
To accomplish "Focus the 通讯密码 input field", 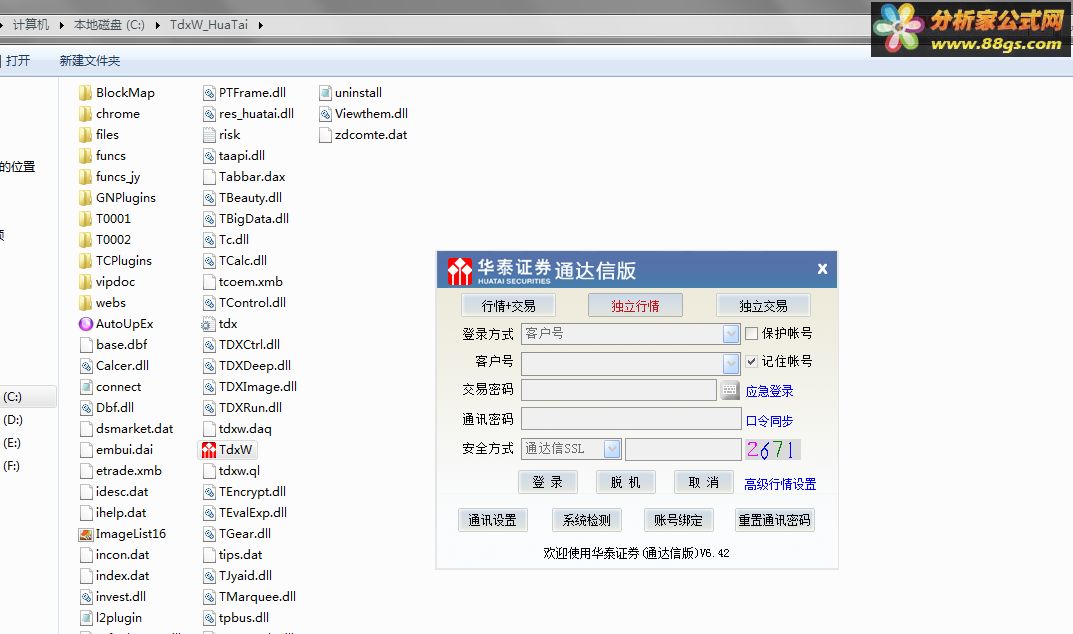I will click(631, 419).
